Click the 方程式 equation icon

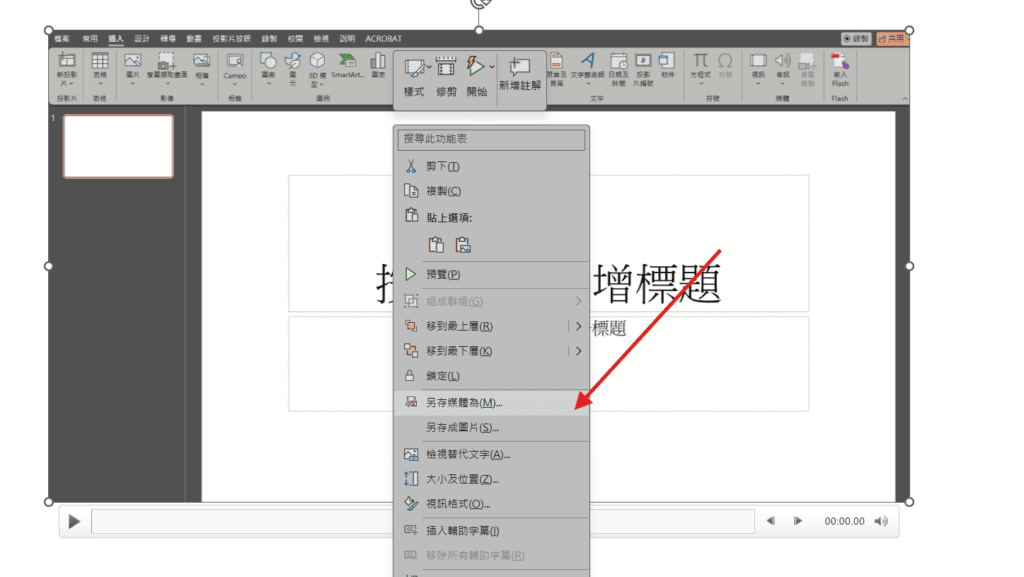pyautogui.click(x=701, y=63)
